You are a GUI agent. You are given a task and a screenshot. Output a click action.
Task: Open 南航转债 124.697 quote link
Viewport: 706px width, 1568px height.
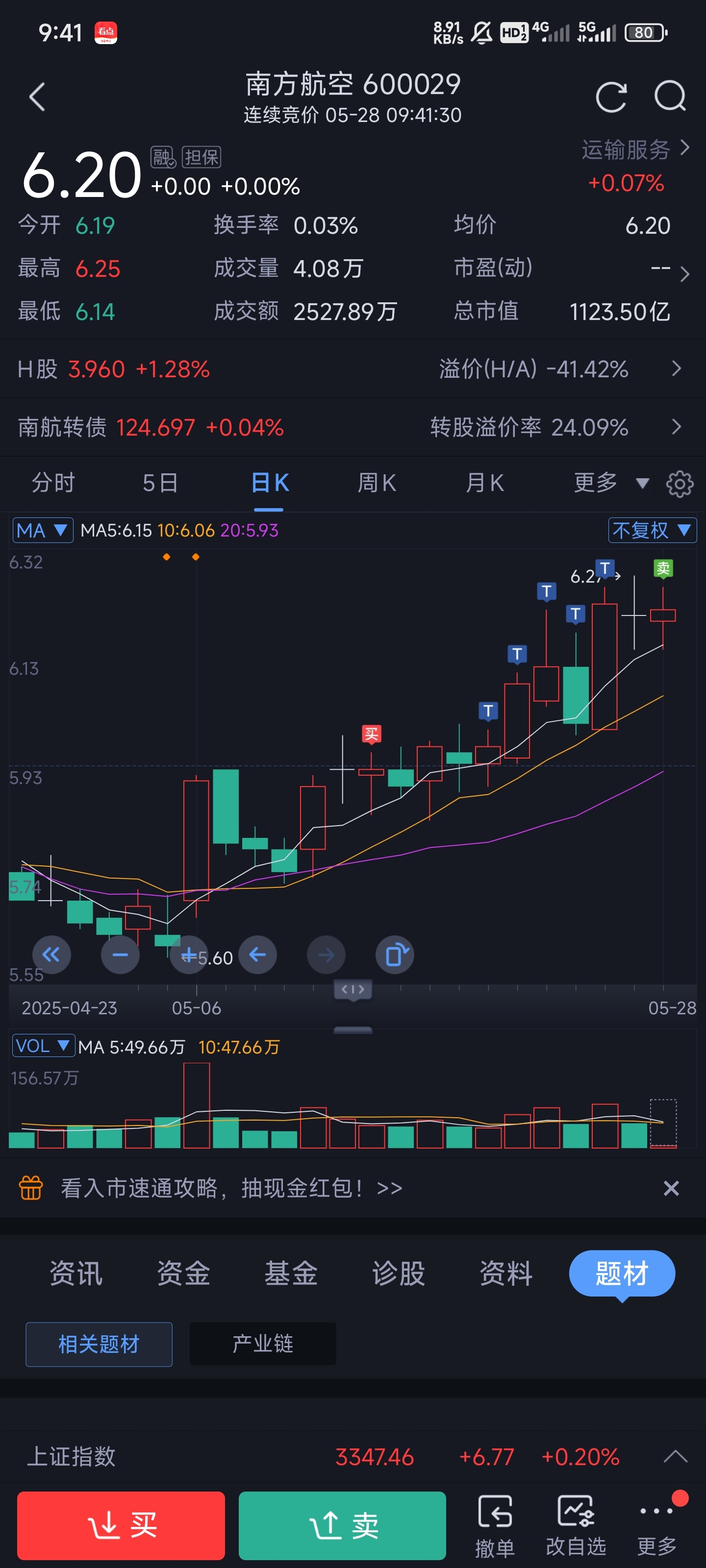[151, 427]
